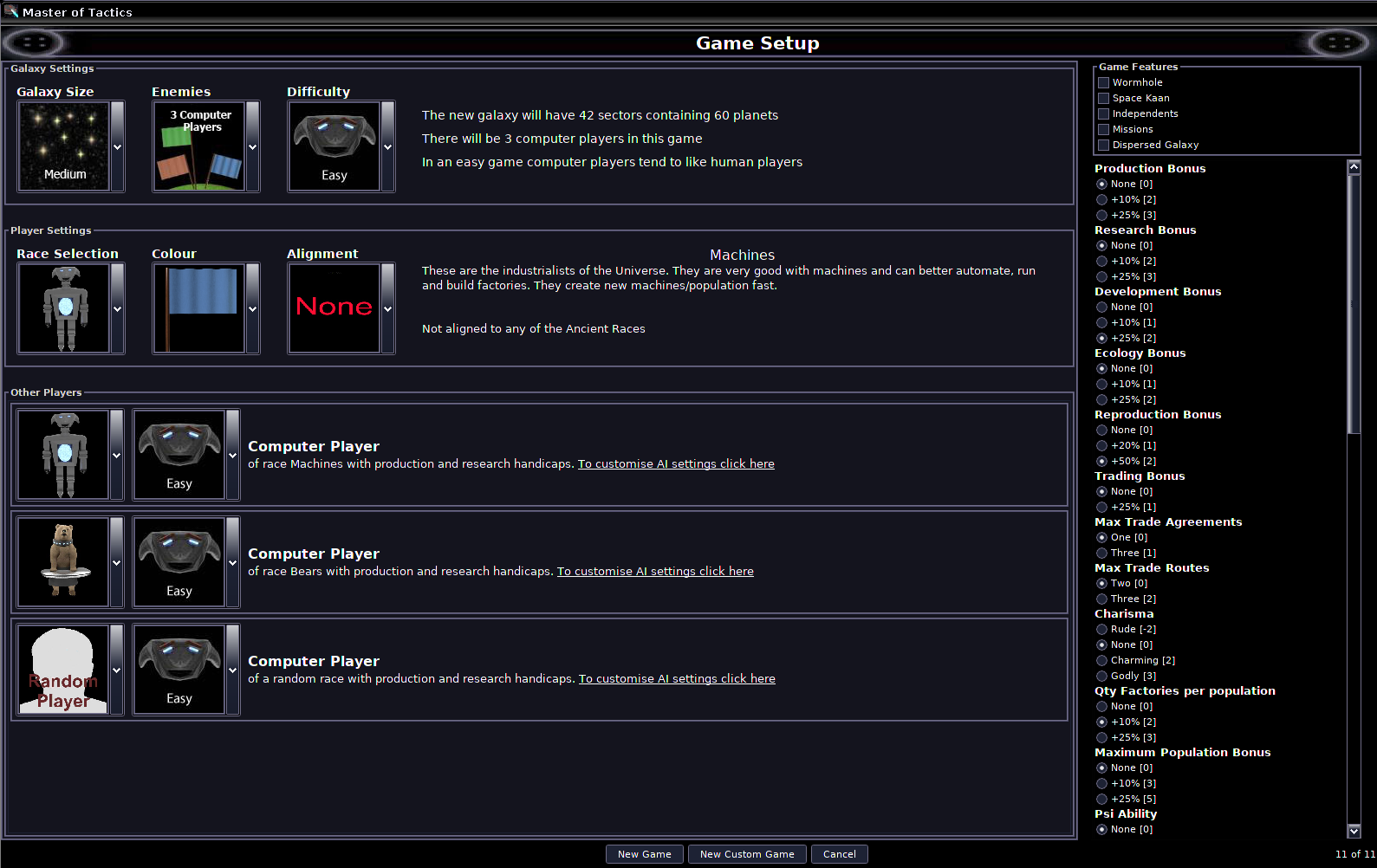Viewport: 1377px width, 868px height.
Task: Select Reproduction Bonus +20% [1]
Action: tap(1102, 446)
